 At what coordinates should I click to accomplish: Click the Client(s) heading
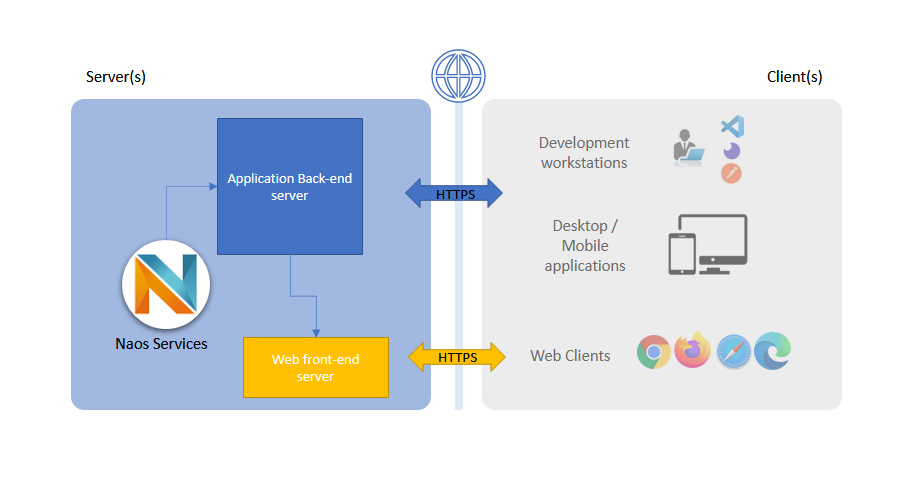coord(794,77)
